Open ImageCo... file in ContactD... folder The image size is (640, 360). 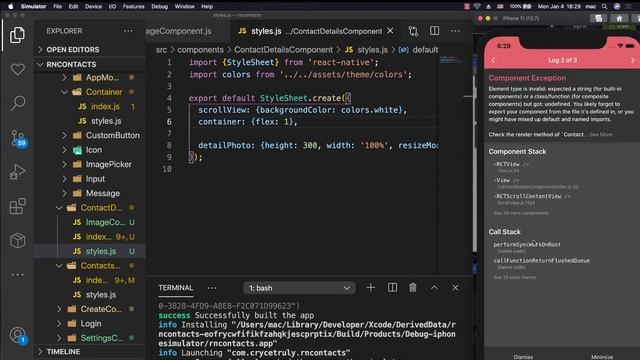(x=105, y=222)
